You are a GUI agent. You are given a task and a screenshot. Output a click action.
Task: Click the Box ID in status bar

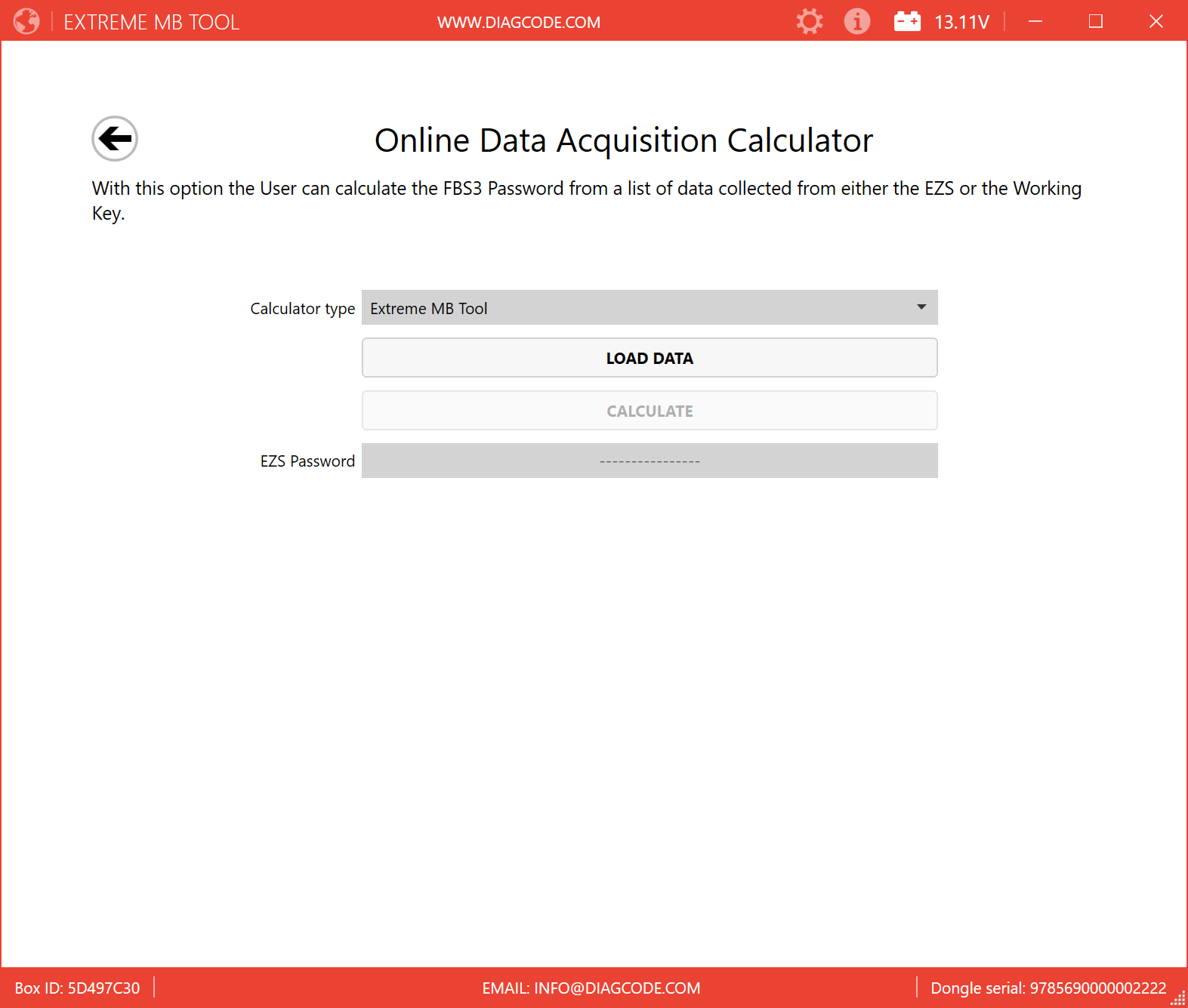pyautogui.click(x=77, y=988)
